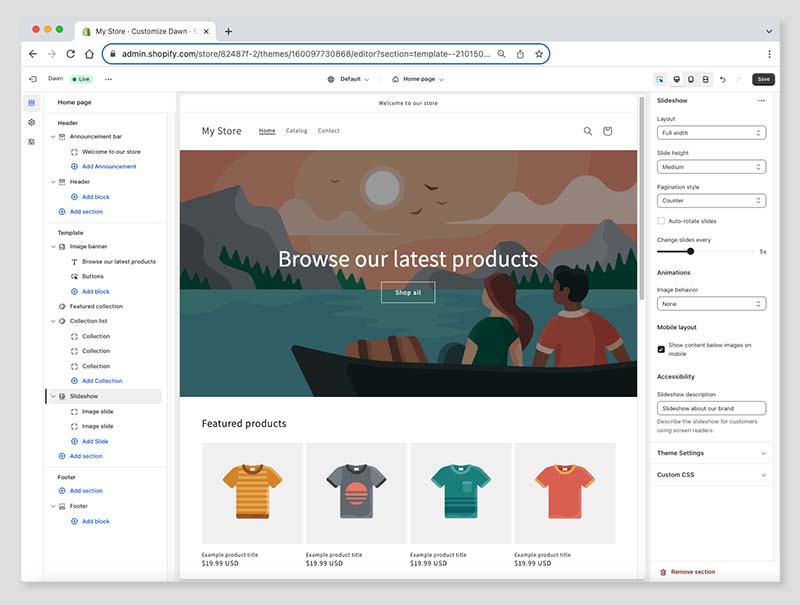
Task: Toggle the inspector selection tool
Action: [660, 79]
